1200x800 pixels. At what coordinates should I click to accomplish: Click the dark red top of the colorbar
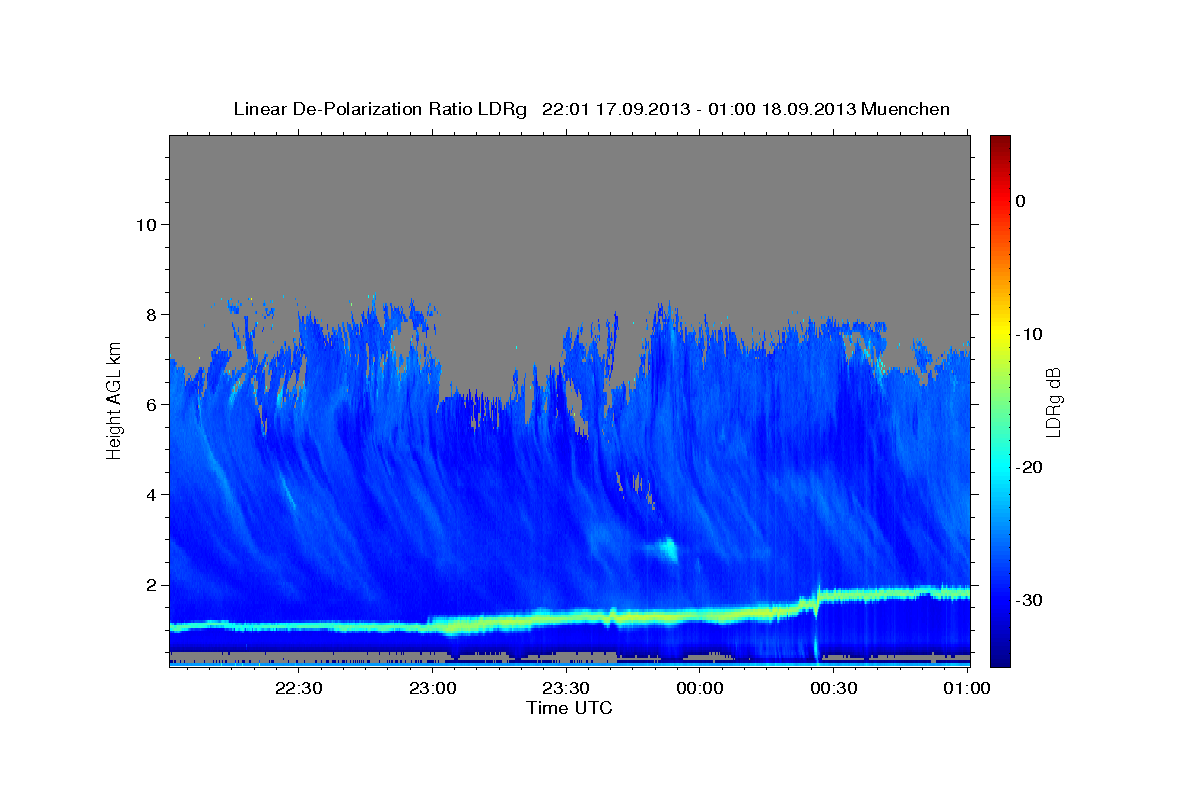(x=1000, y=143)
